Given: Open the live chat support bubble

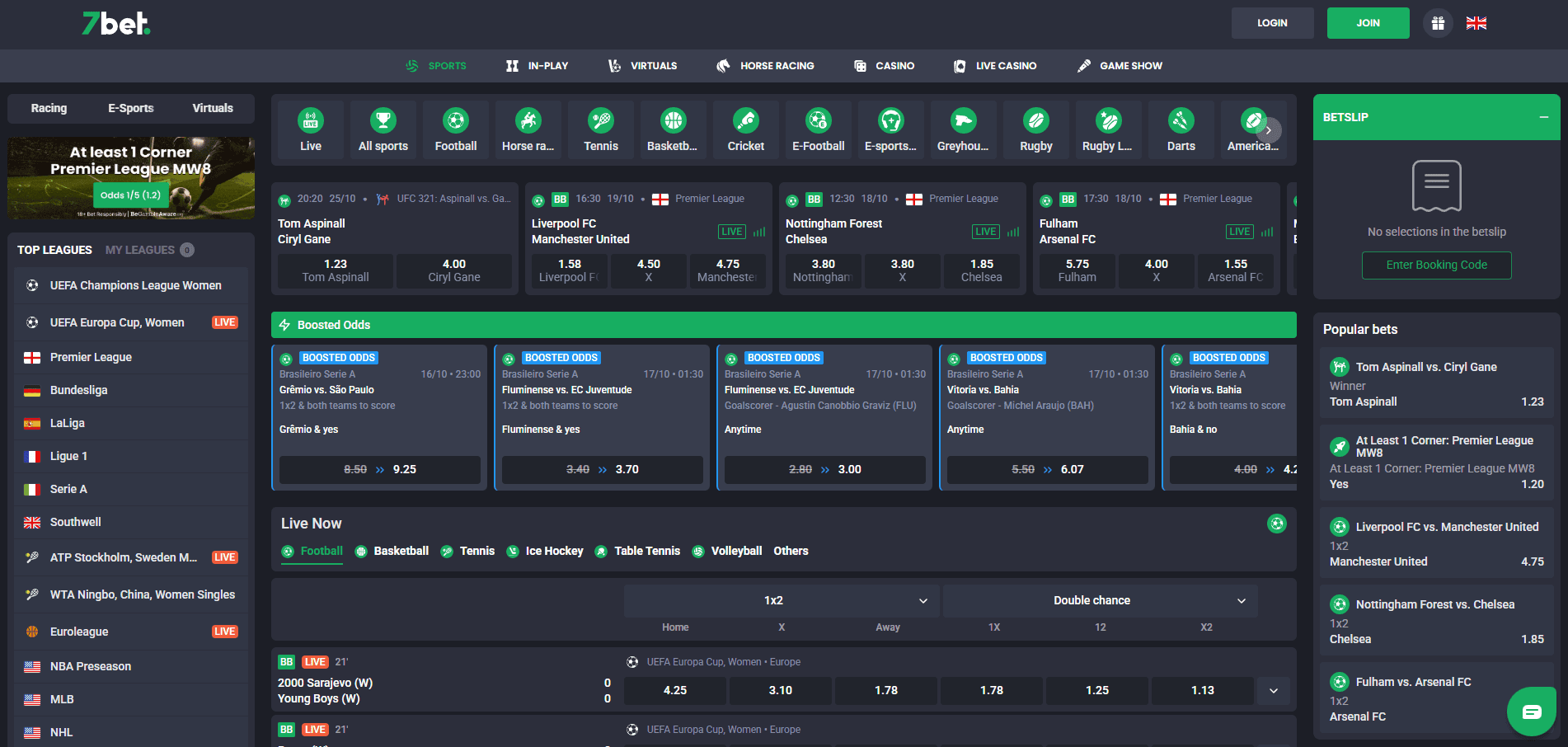Looking at the screenshot, I should click(x=1531, y=711).
